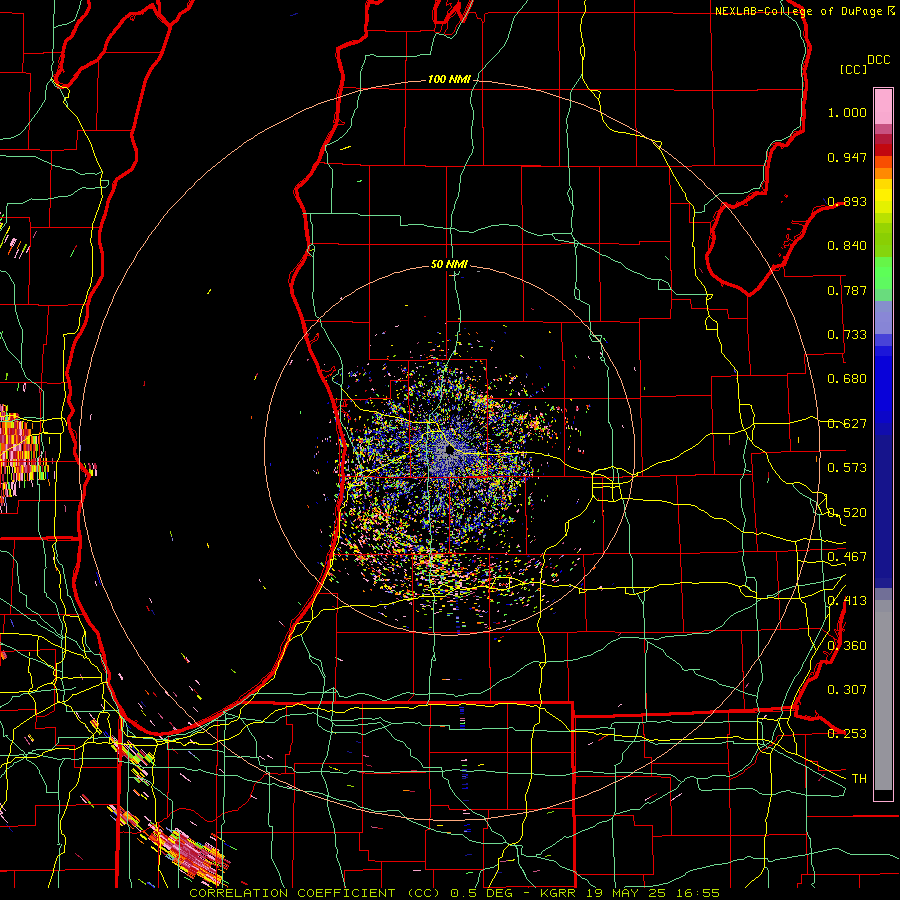Select the 0.893 scale label
Viewport: 900px width, 900px height.
click(847, 201)
